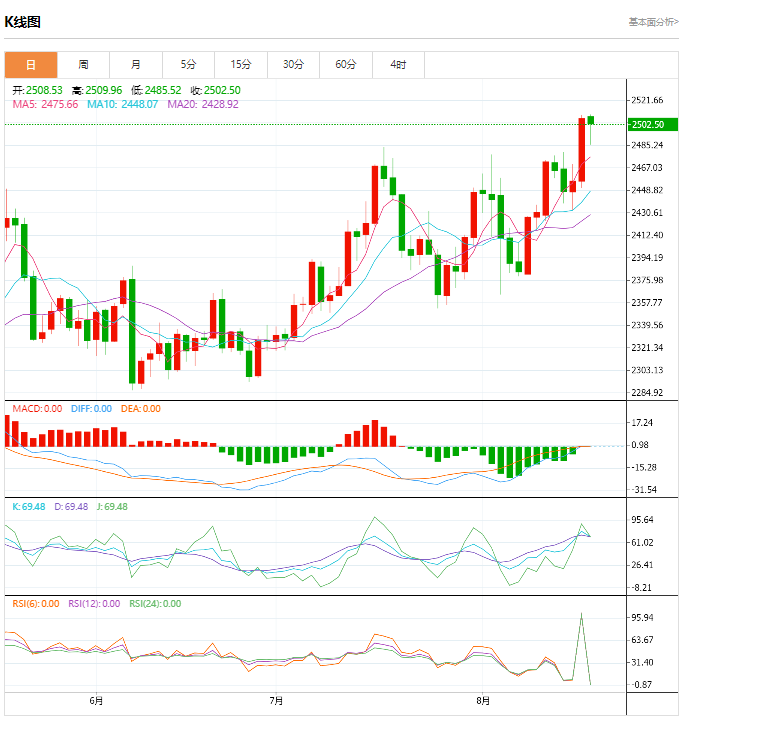Image resolution: width=760 pixels, height=745 pixels.
Task: Click the K value label in KDJ panel
Action: pyautogui.click(x=29, y=507)
